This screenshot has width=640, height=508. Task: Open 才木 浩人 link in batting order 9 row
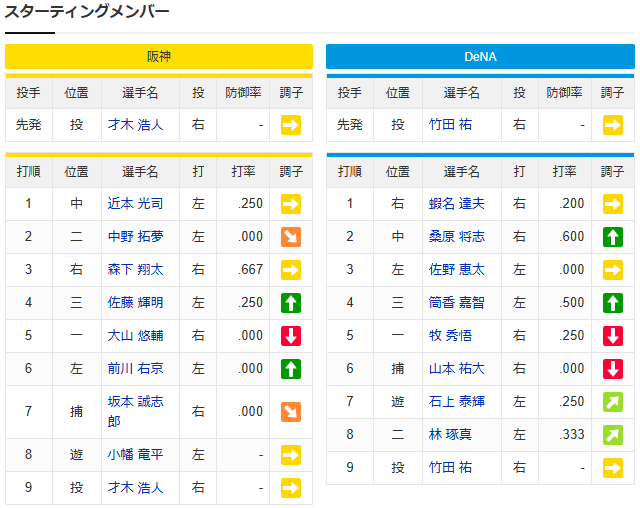point(136,488)
